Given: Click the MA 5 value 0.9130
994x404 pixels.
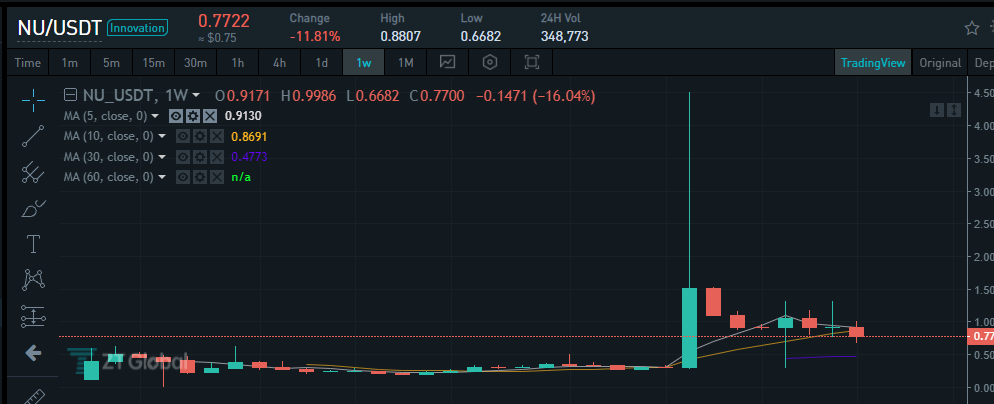Looking at the screenshot, I should 243,116.
